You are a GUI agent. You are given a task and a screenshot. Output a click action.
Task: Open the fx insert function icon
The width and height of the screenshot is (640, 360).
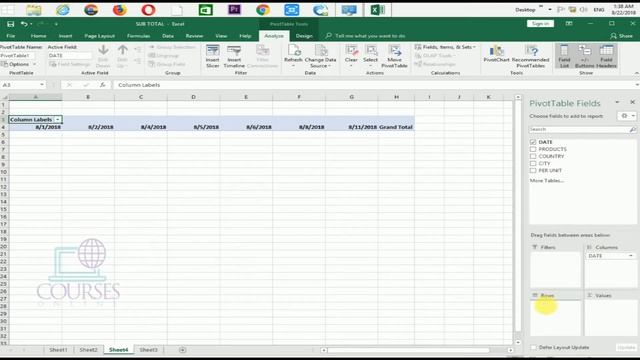pos(102,85)
